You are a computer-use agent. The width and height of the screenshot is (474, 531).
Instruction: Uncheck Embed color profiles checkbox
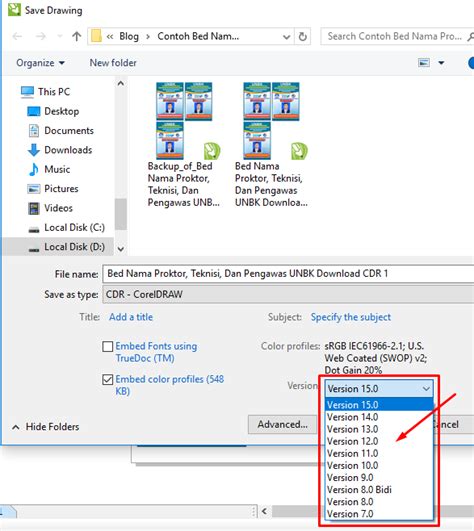[108, 379]
